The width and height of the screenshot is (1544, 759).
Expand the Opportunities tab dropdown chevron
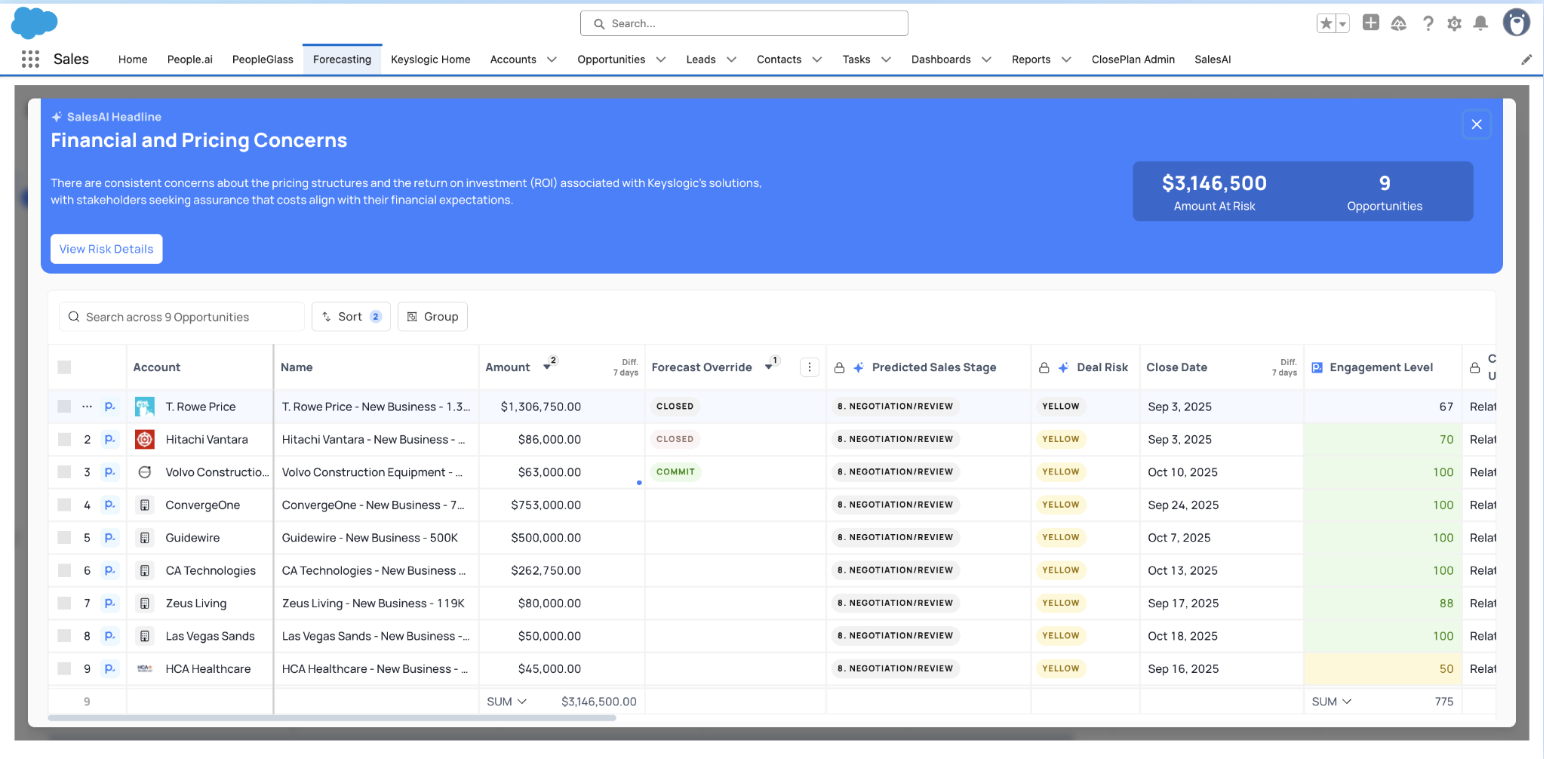pyautogui.click(x=660, y=60)
